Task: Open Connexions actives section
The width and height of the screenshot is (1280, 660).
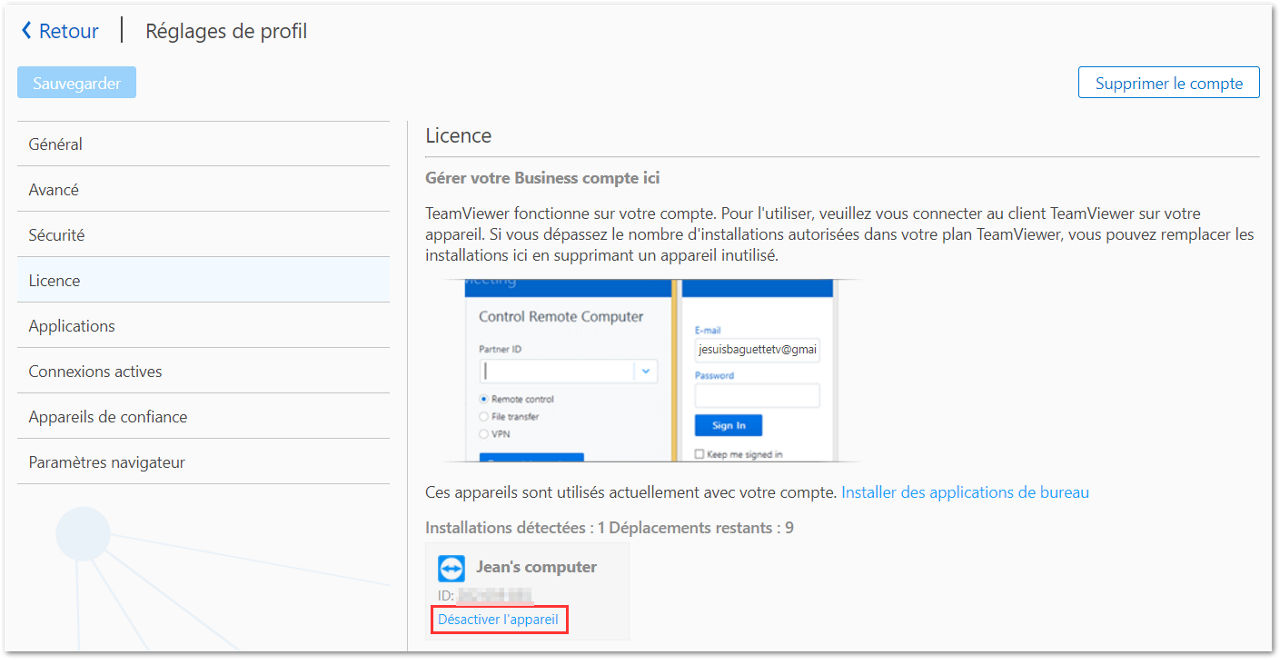Action: 203,371
